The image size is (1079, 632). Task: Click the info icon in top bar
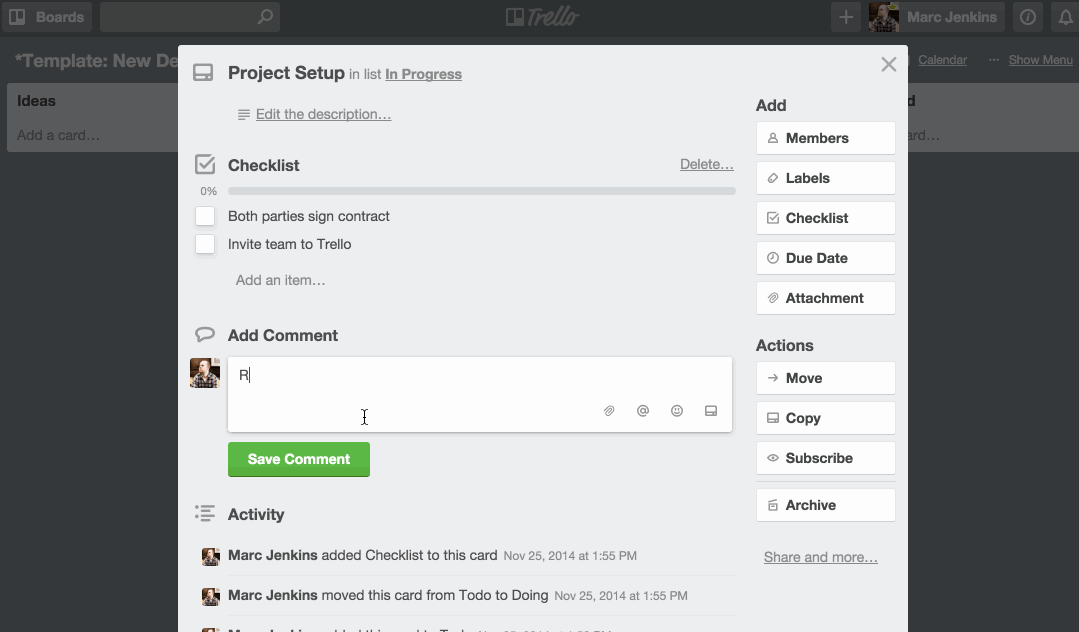coord(1027,17)
